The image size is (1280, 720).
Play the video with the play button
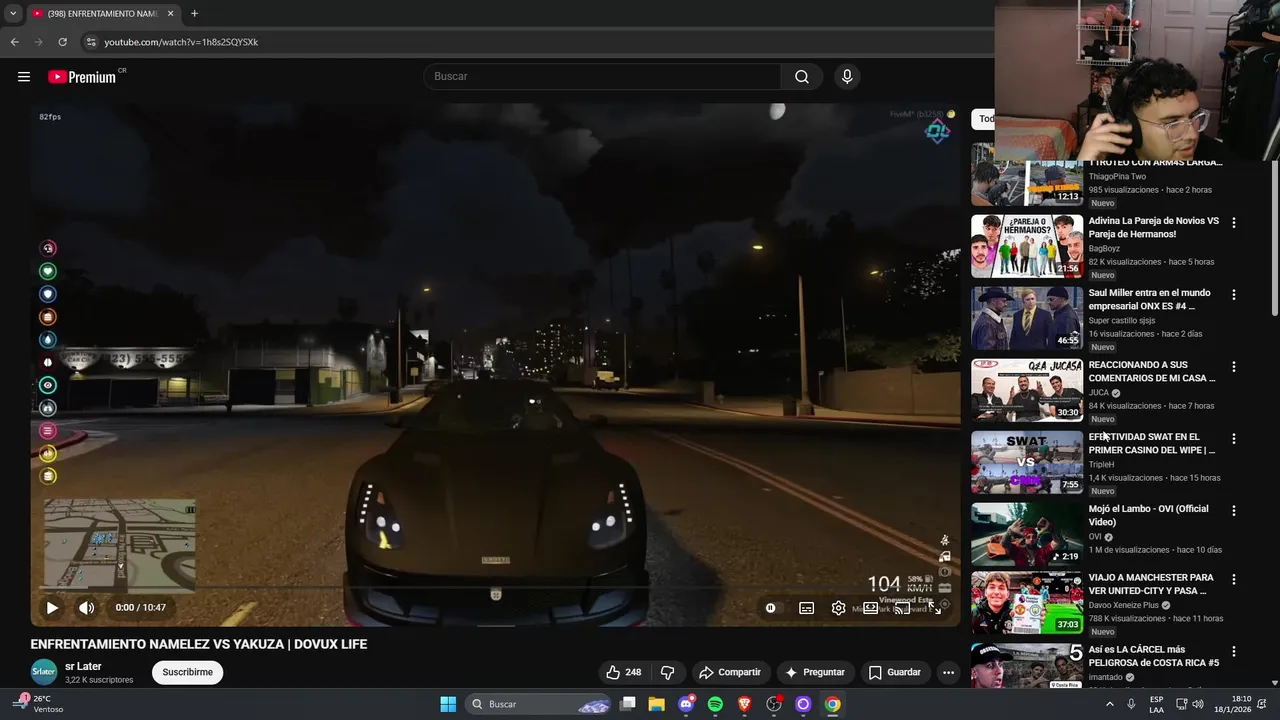(x=52, y=607)
